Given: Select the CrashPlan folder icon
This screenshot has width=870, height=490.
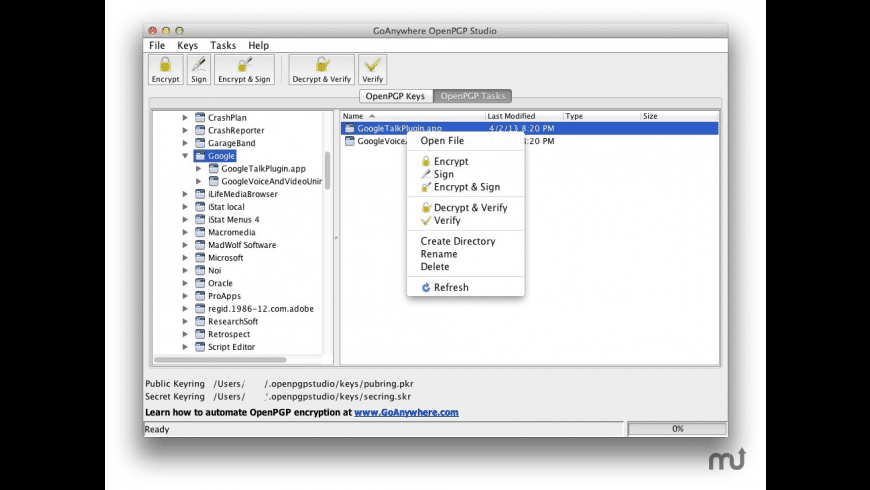Looking at the screenshot, I should [x=200, y=118].
